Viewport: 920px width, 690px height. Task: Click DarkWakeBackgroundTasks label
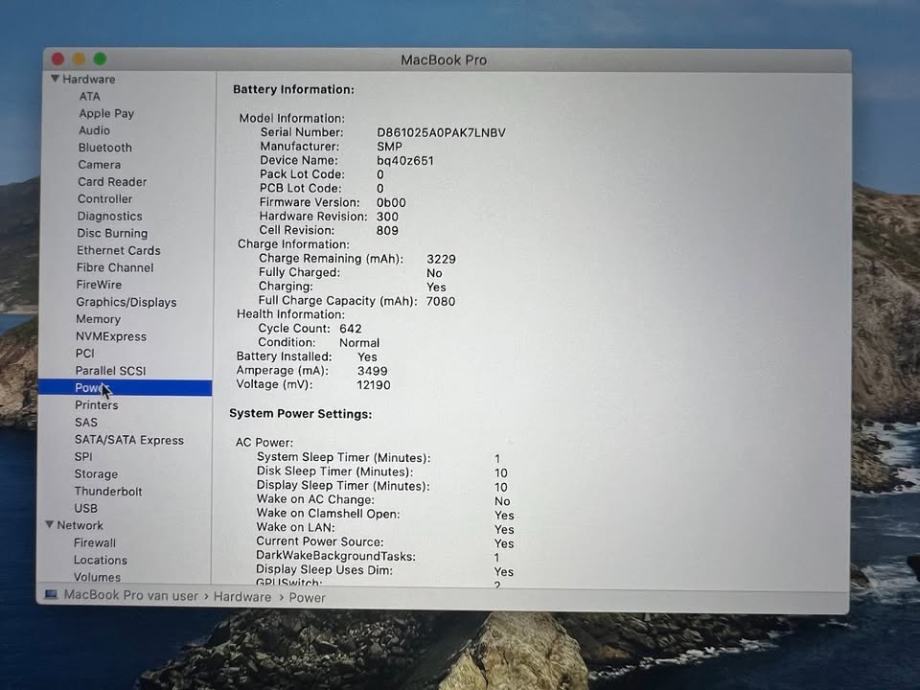pos(336,556)
